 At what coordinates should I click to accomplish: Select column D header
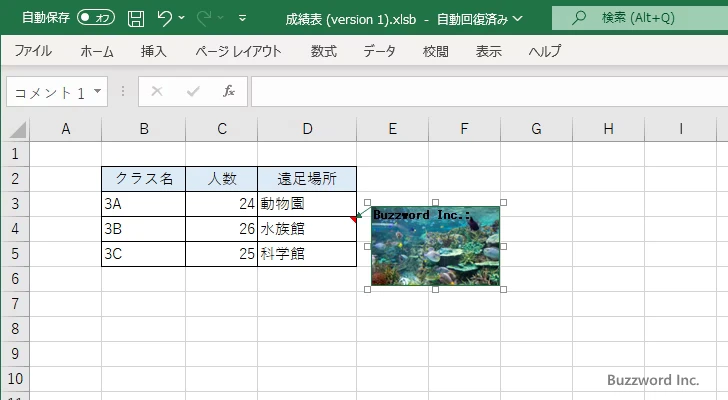307,129
